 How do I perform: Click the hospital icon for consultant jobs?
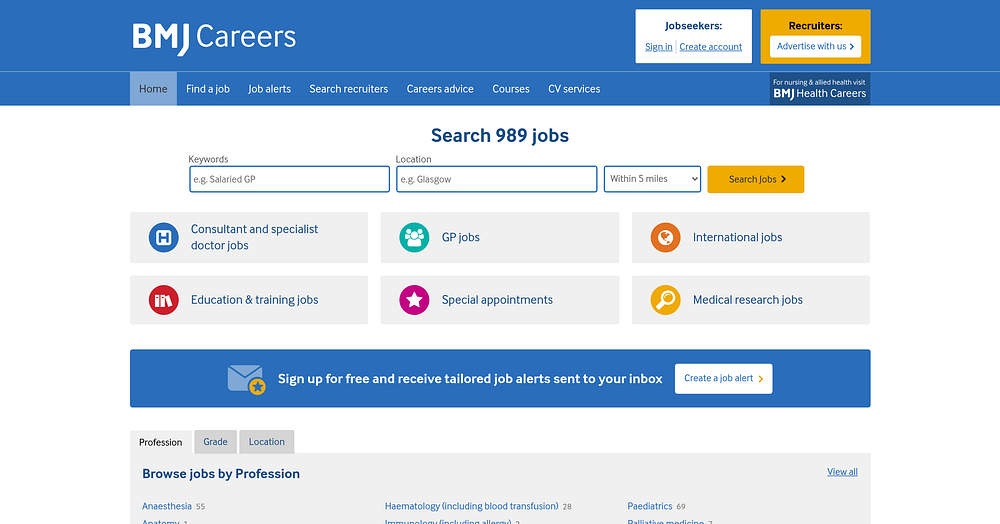164,237
